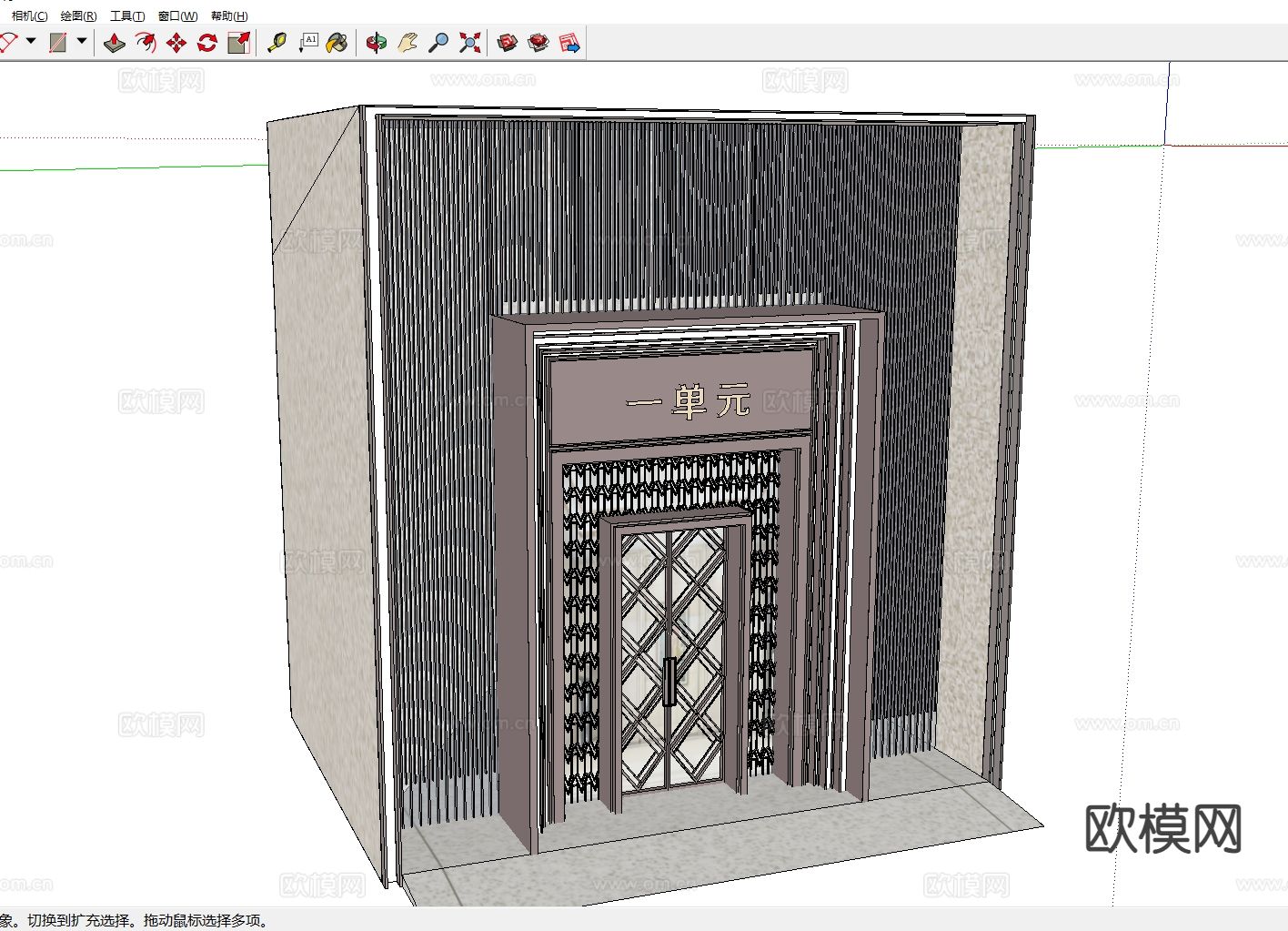Click Zoom Extents icon
Screen dimensions: 1288x931
469,43
